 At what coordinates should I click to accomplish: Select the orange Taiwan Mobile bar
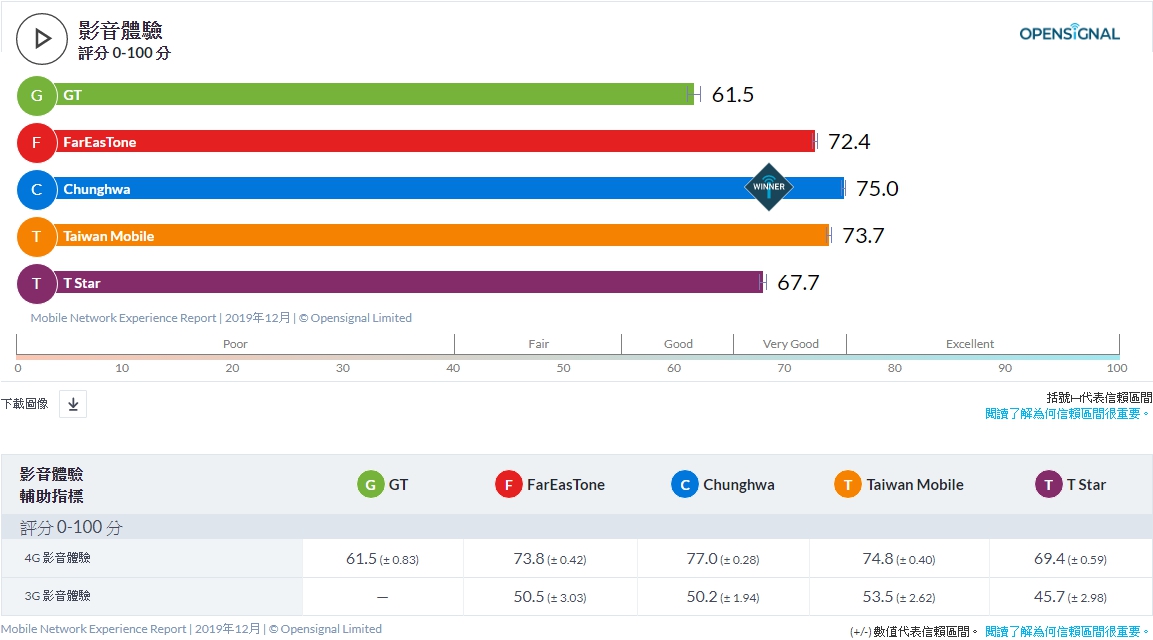(442, 235)
